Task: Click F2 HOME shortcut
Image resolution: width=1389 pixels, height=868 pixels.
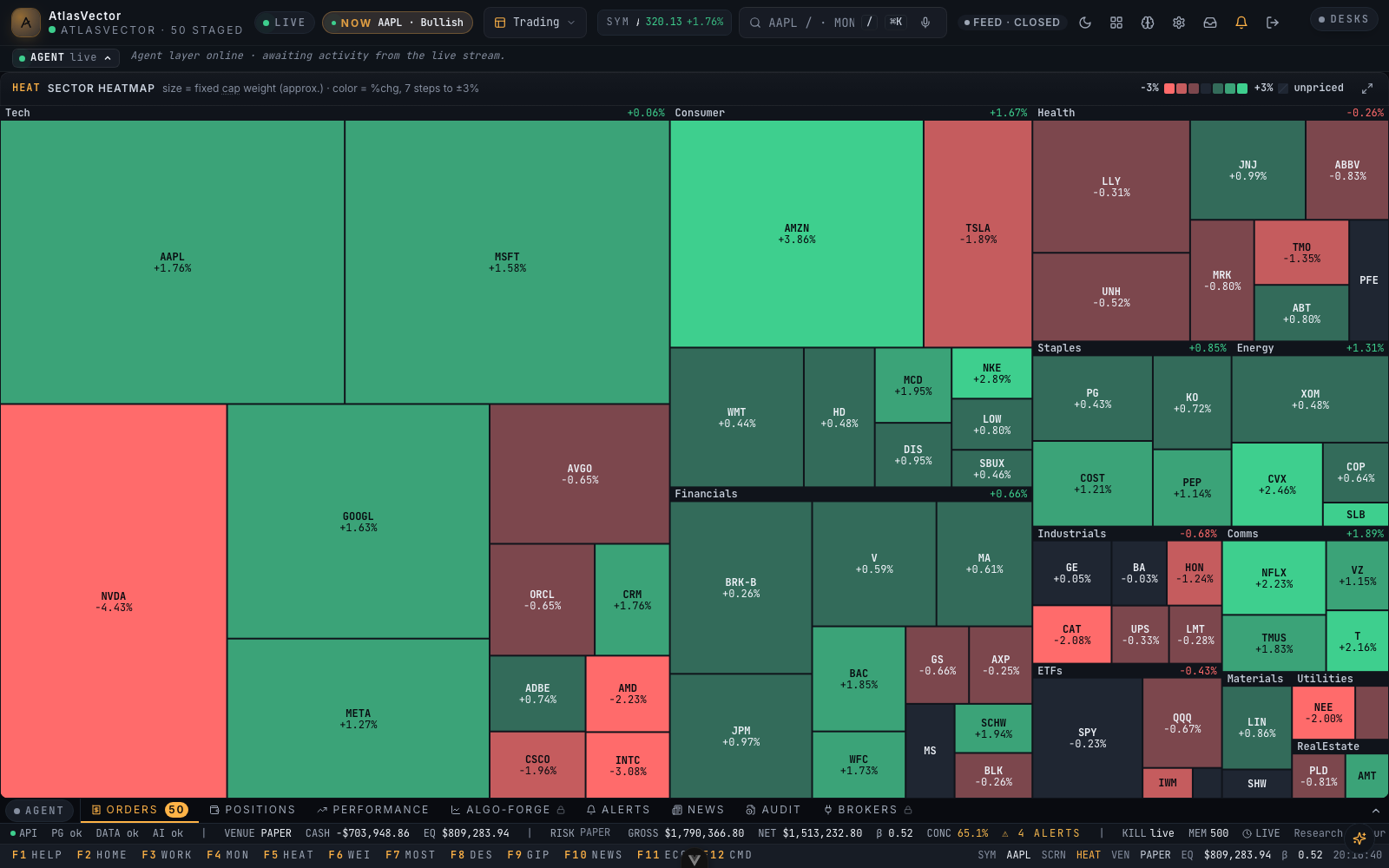Action: point(102,855)
